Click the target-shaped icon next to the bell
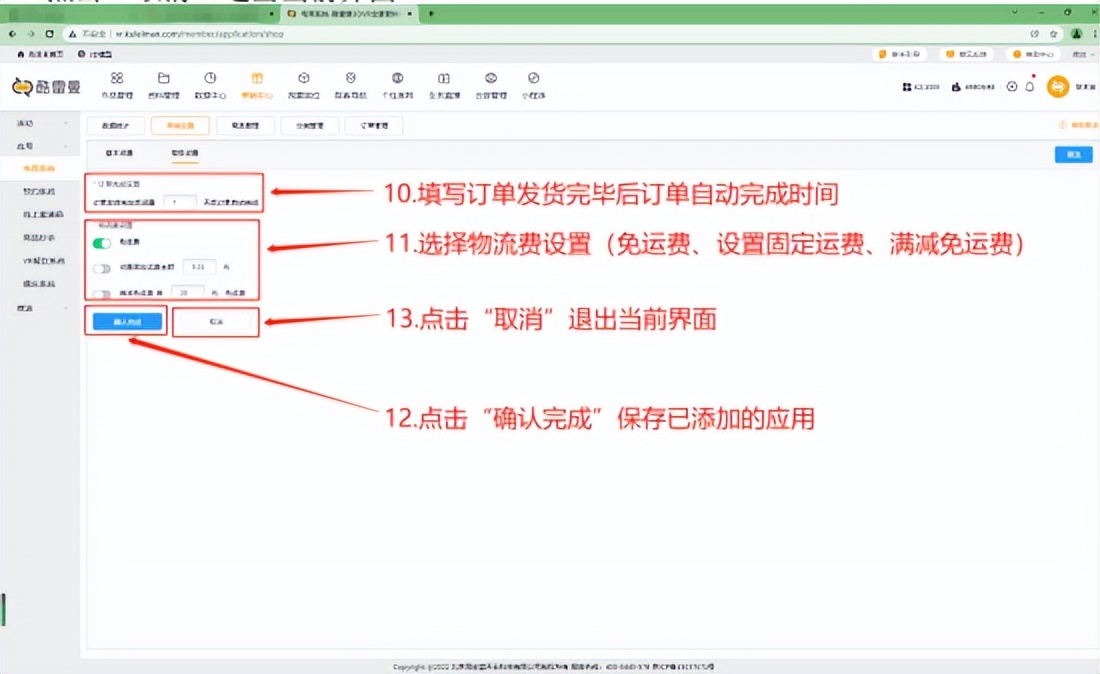 click(x=1010, y=87)
